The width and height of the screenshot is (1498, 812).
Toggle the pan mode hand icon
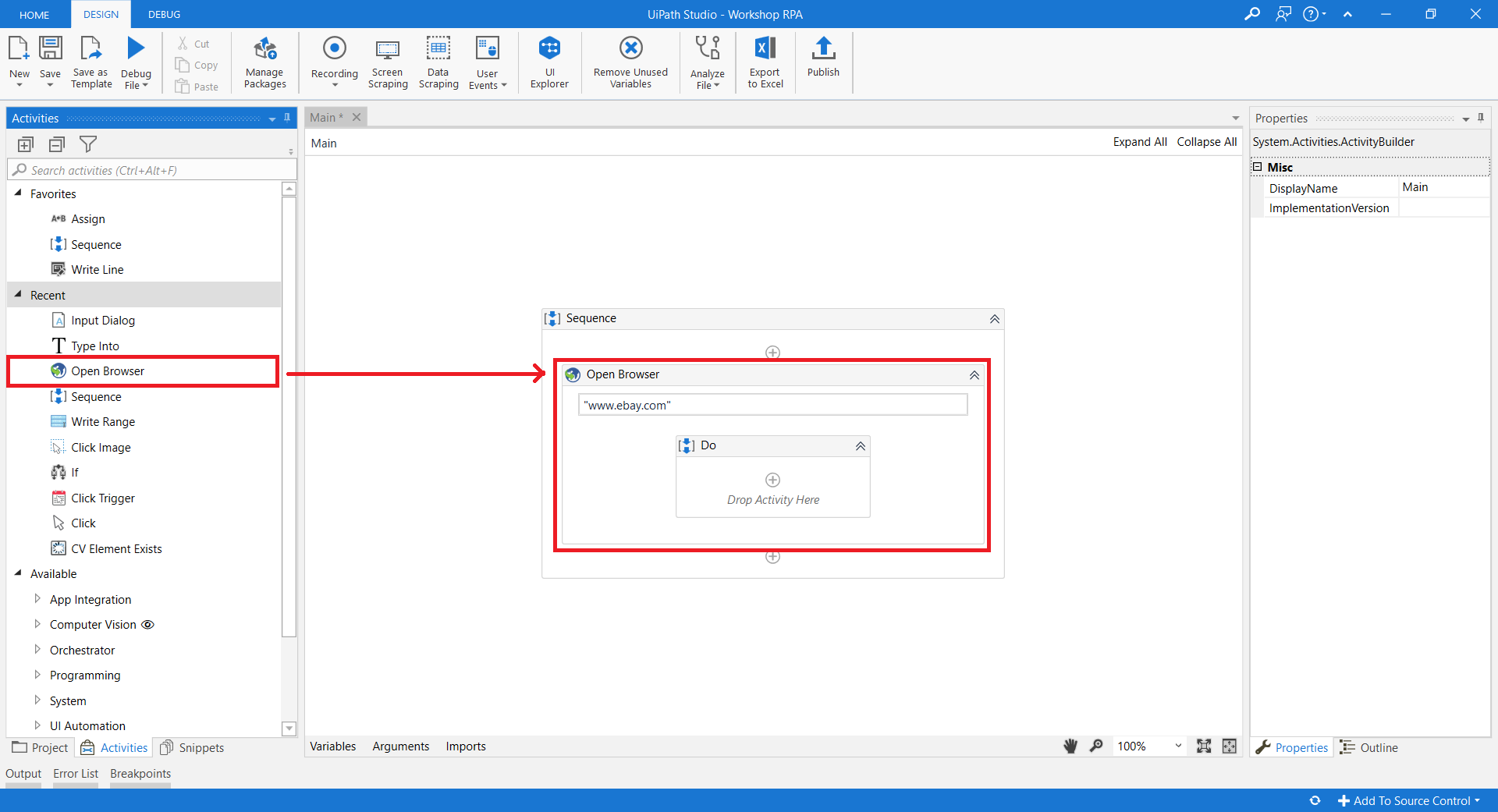point(1070,746)
